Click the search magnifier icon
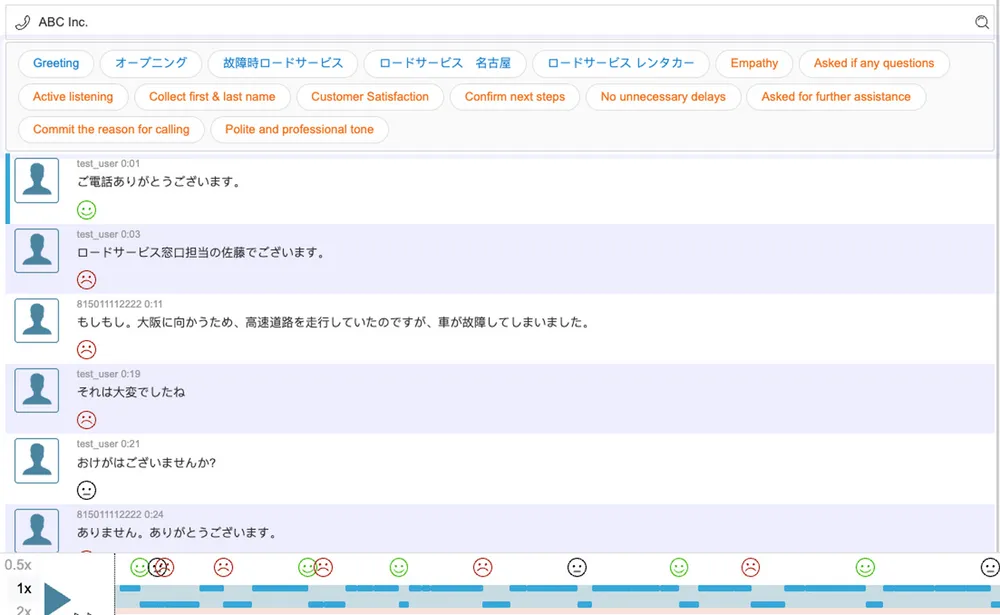The image size is (1000, 615). [981, 22]
